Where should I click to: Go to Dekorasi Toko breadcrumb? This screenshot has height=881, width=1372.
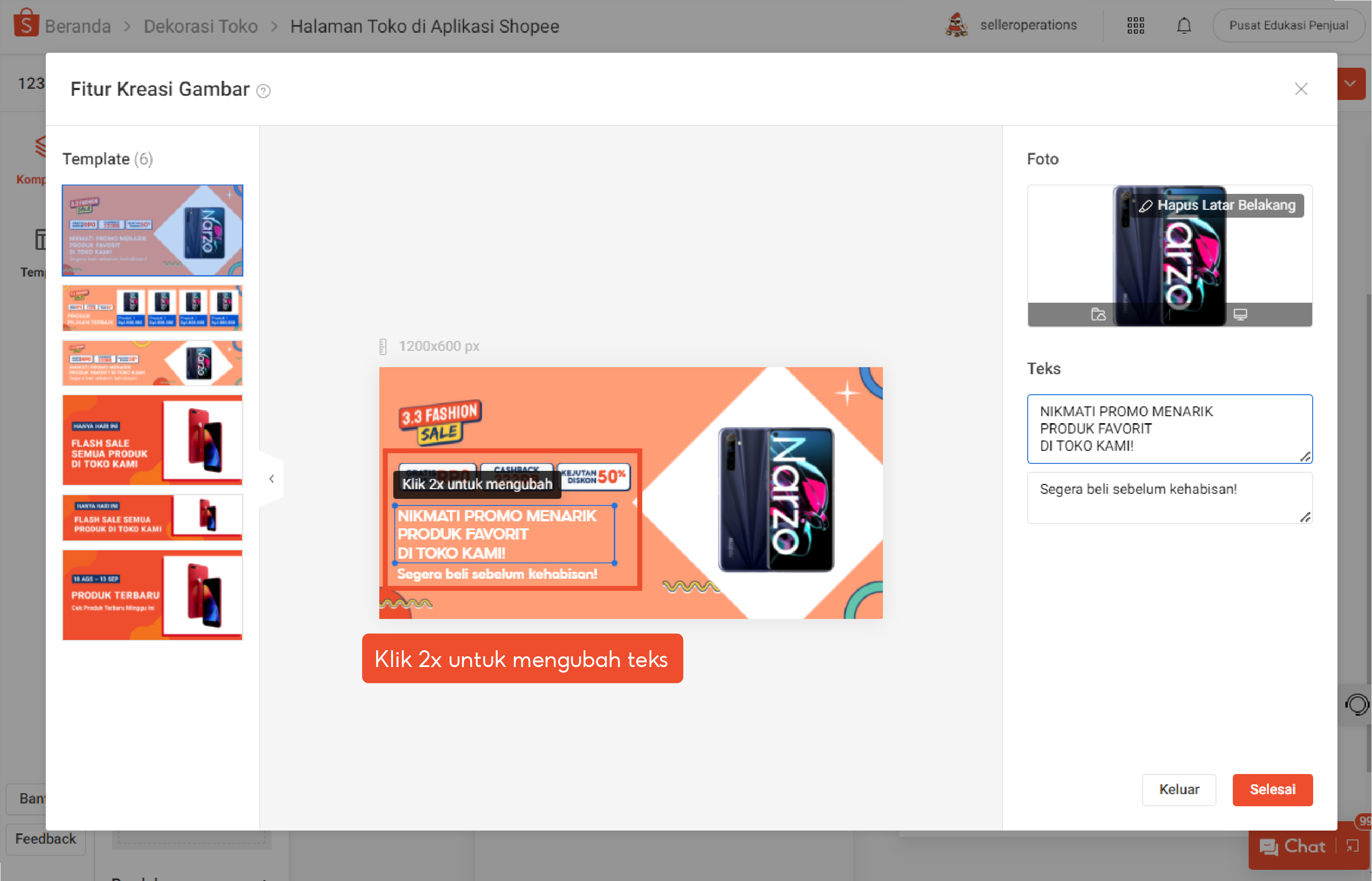pos(200,26)
